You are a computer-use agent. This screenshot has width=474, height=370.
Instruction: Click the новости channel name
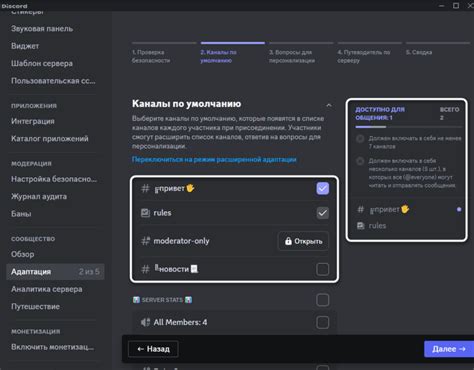[x=177, y=269]
